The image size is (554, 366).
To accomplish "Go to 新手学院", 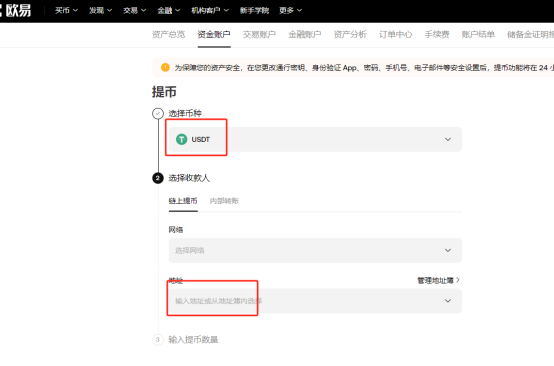I will (x=254, y=11).
